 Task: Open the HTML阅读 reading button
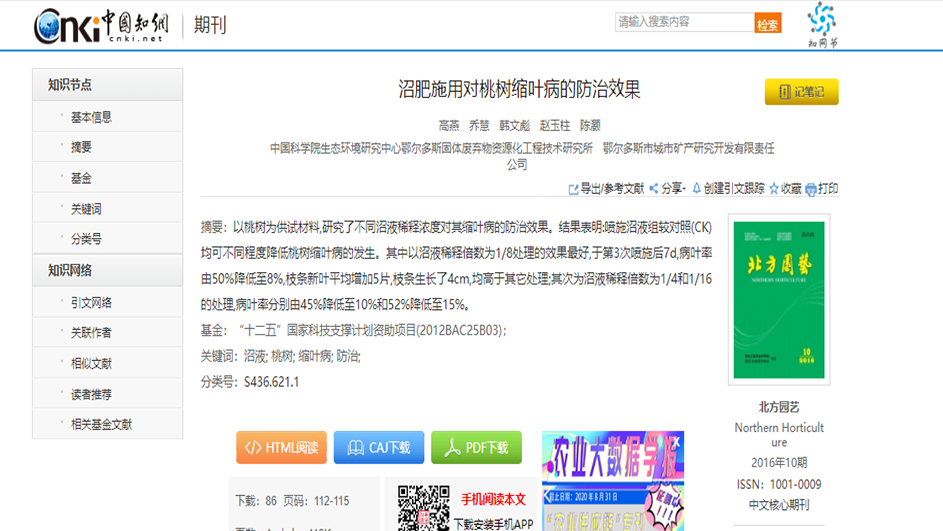point(281,448)
